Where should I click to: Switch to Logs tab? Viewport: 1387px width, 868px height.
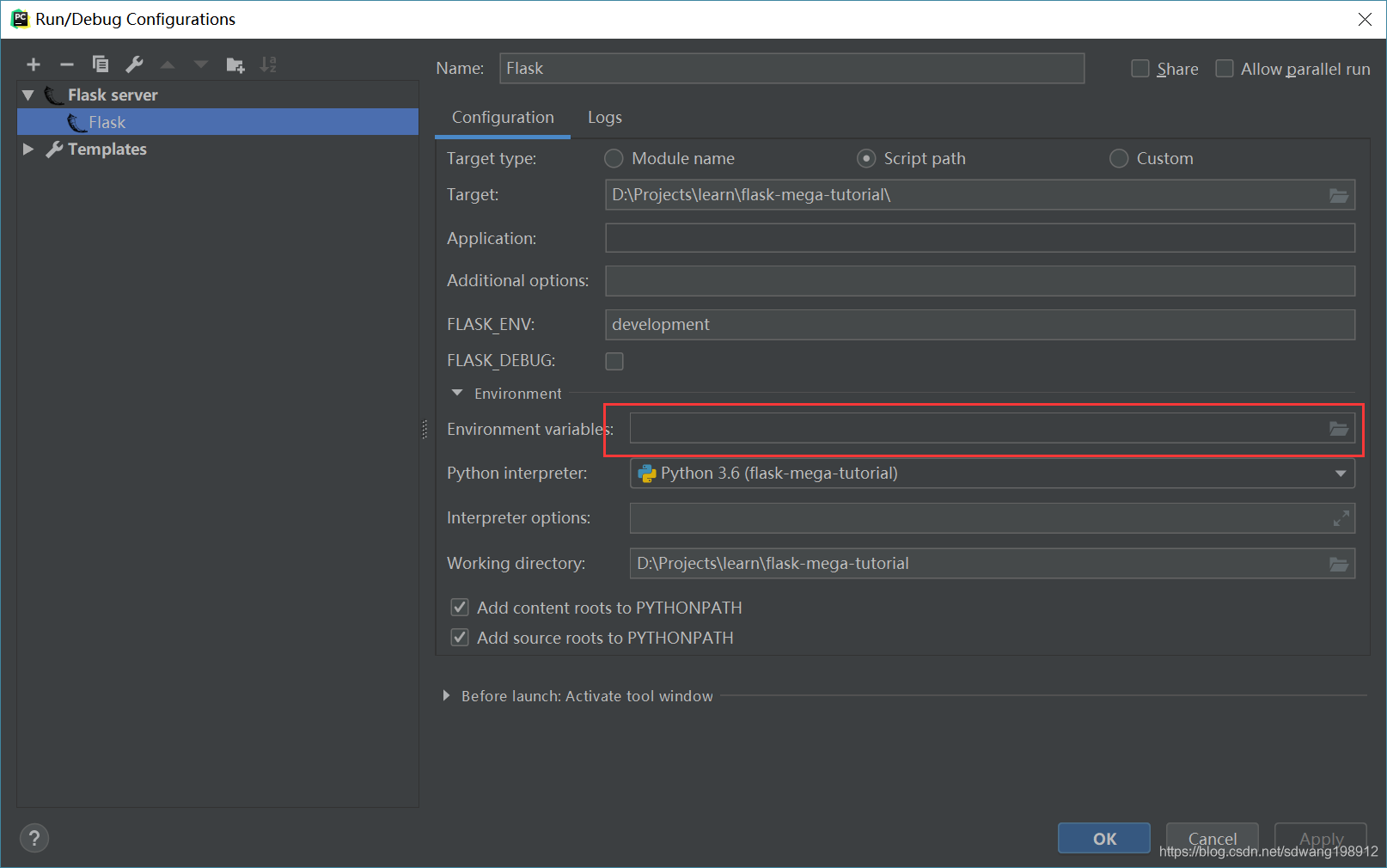tap(605, 118)
